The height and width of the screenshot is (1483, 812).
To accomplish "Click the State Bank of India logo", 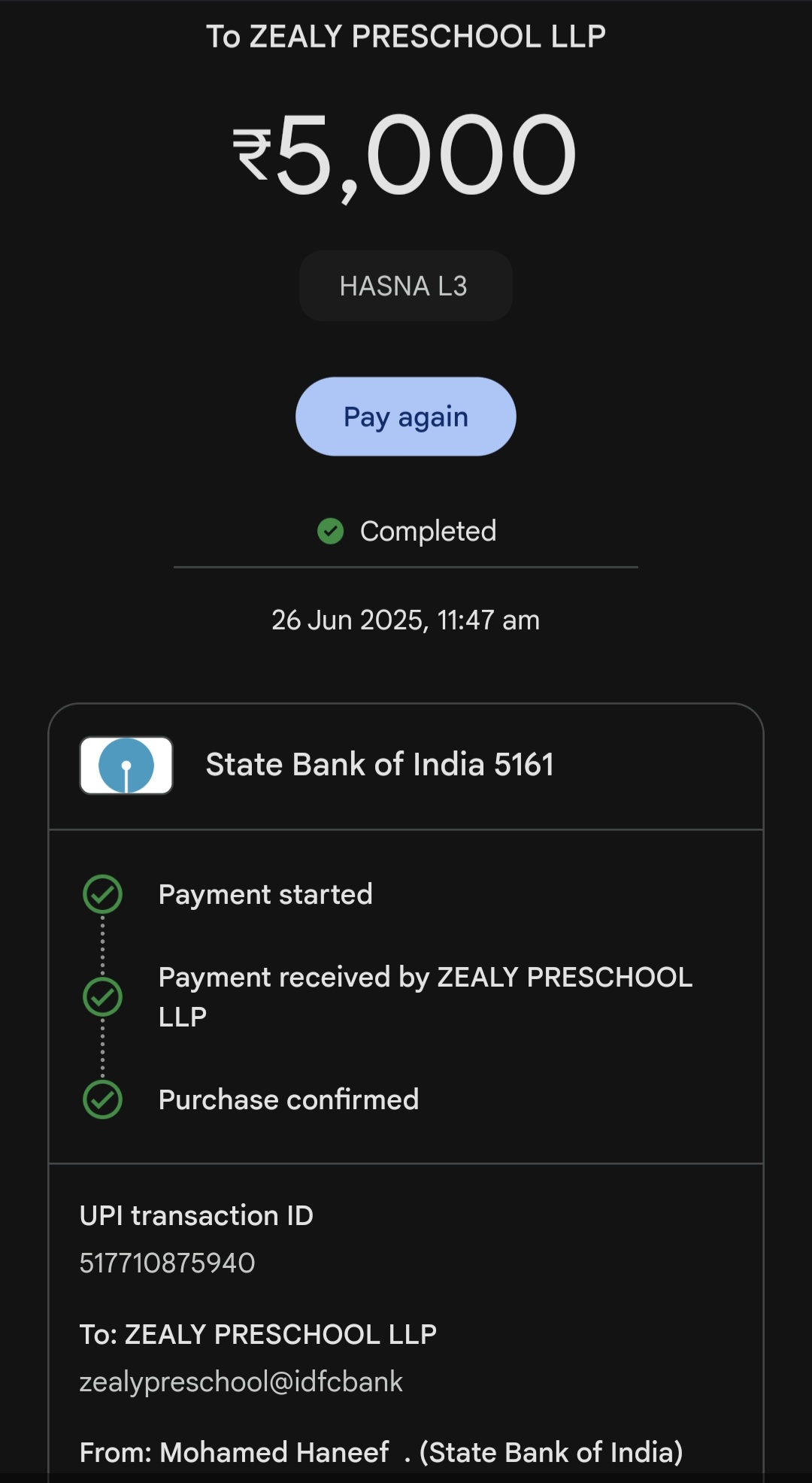I will (126, 766).
